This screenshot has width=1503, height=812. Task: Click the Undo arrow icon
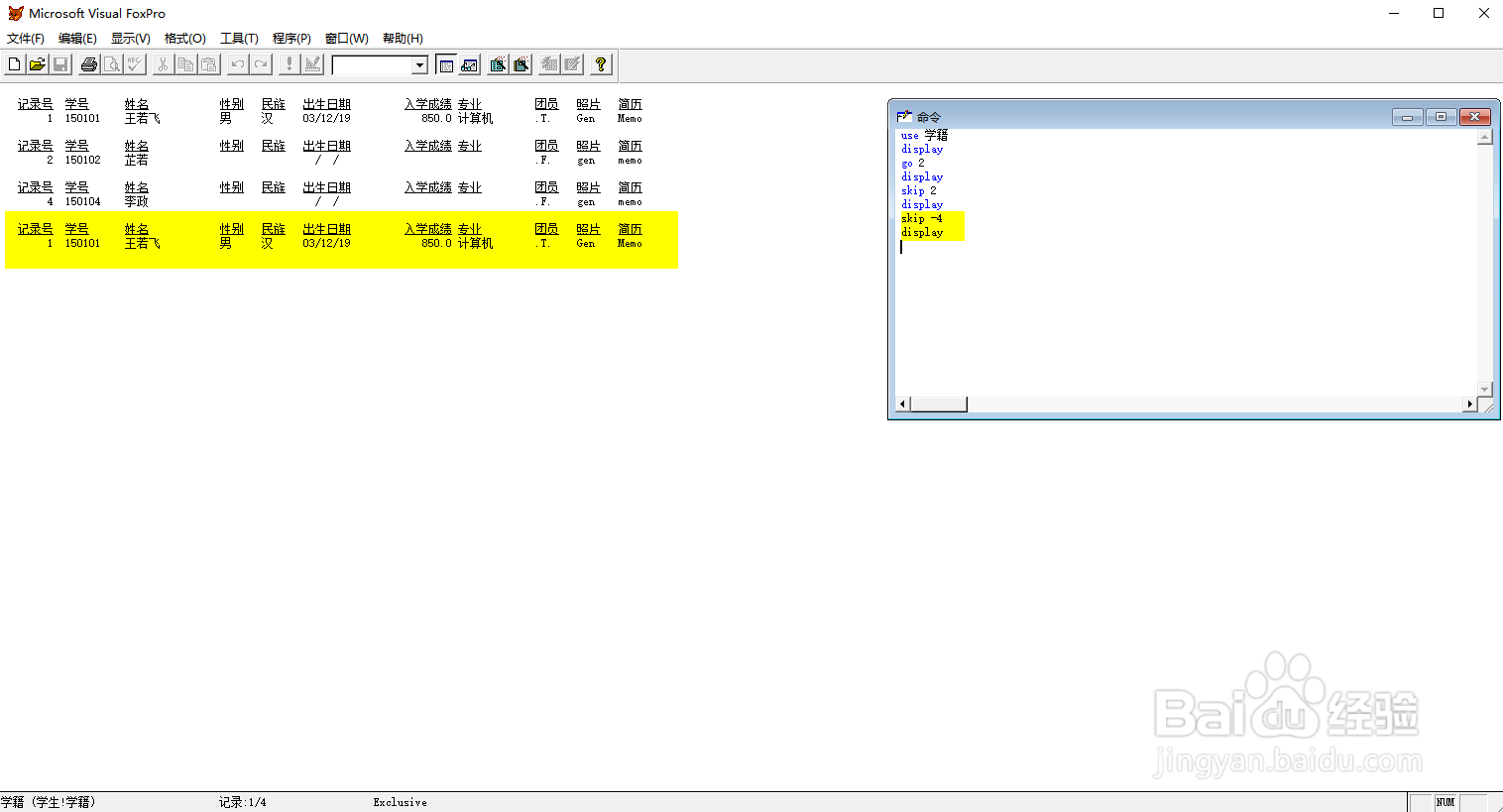(x=238, y=64)
